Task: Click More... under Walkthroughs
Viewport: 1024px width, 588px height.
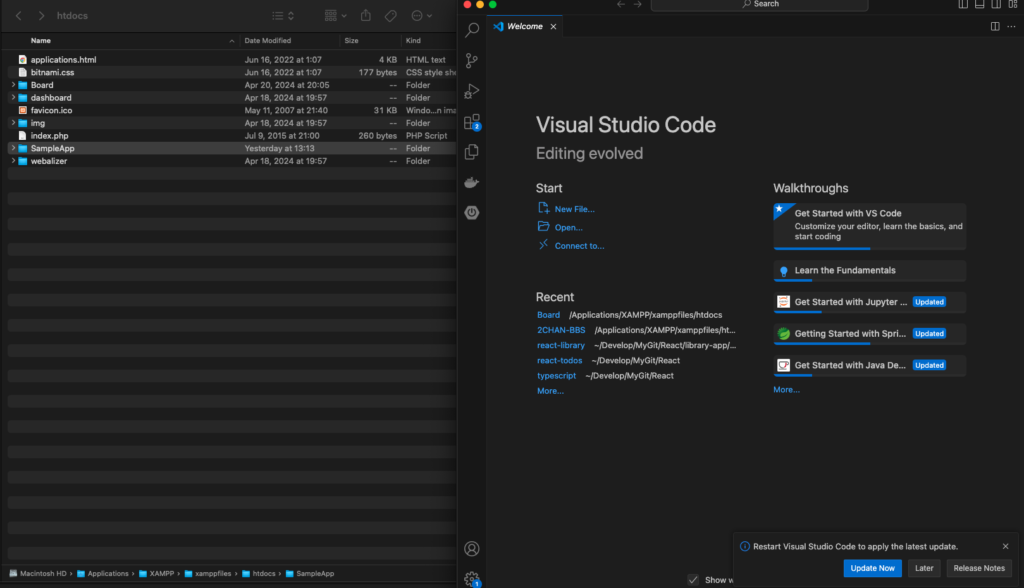Action: (x=786, y=389)
